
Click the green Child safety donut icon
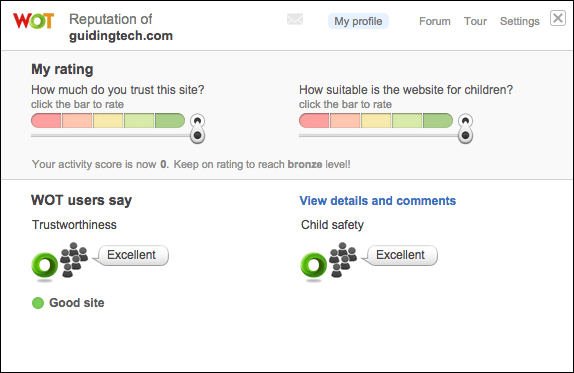point(314,265)
